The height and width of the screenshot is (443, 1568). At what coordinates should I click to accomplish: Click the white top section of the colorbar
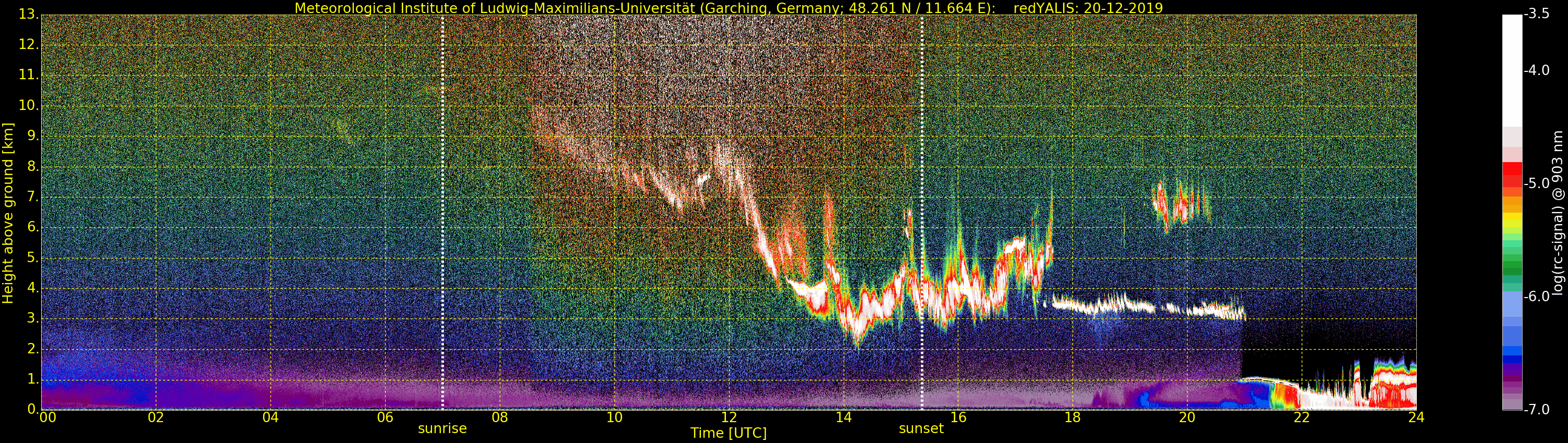click(1512, 70)
